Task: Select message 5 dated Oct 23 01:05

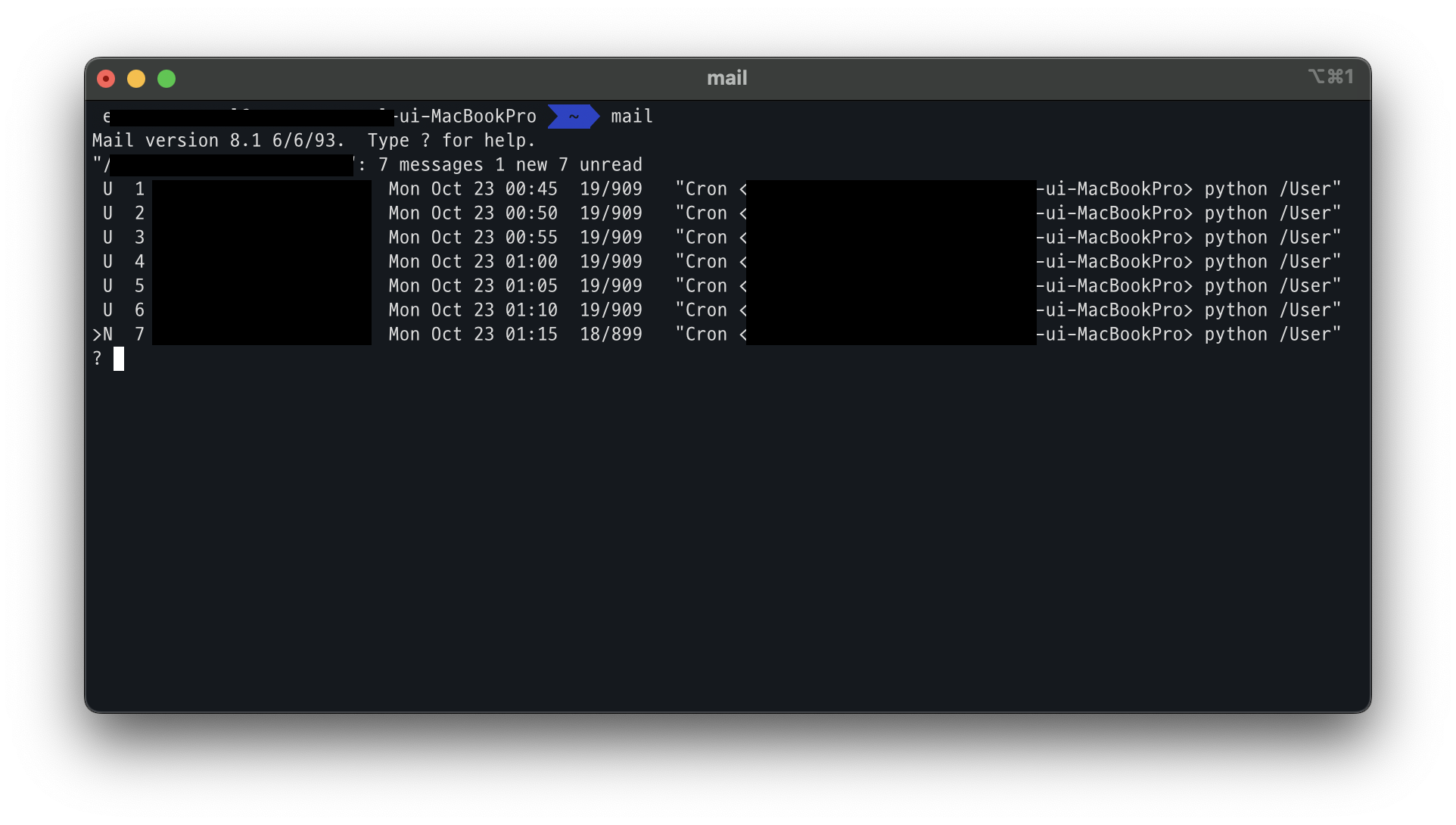Action: click(x=472, y=286)
